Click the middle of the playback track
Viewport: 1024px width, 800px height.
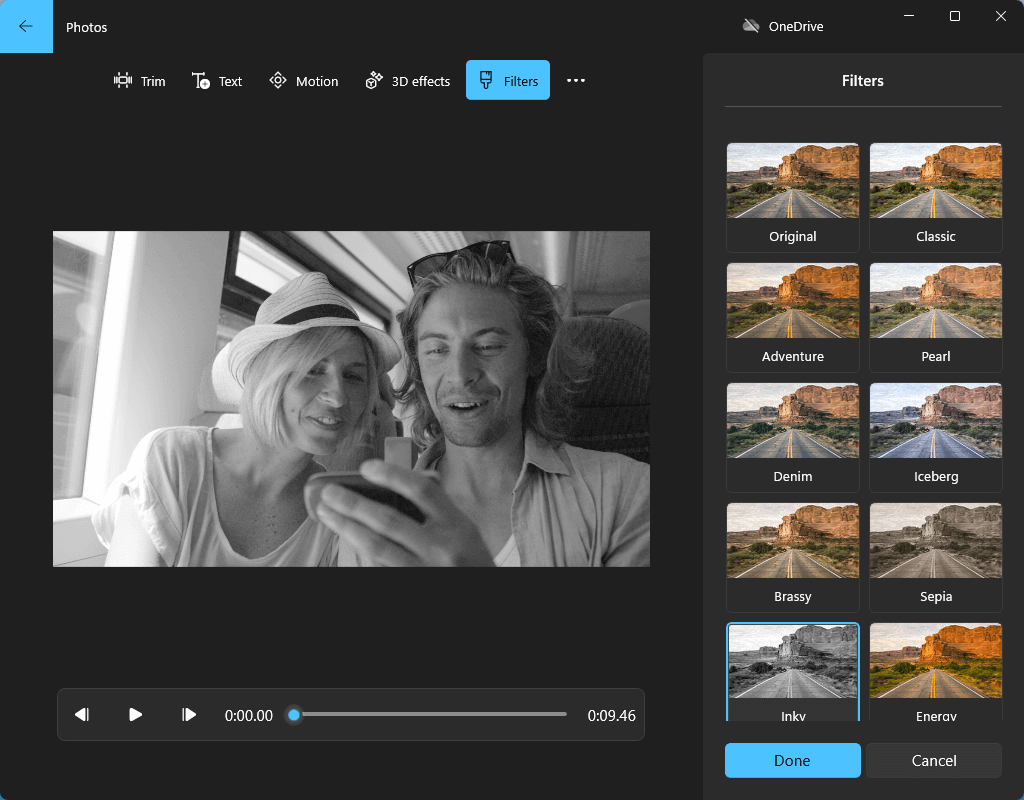point(430,714)
